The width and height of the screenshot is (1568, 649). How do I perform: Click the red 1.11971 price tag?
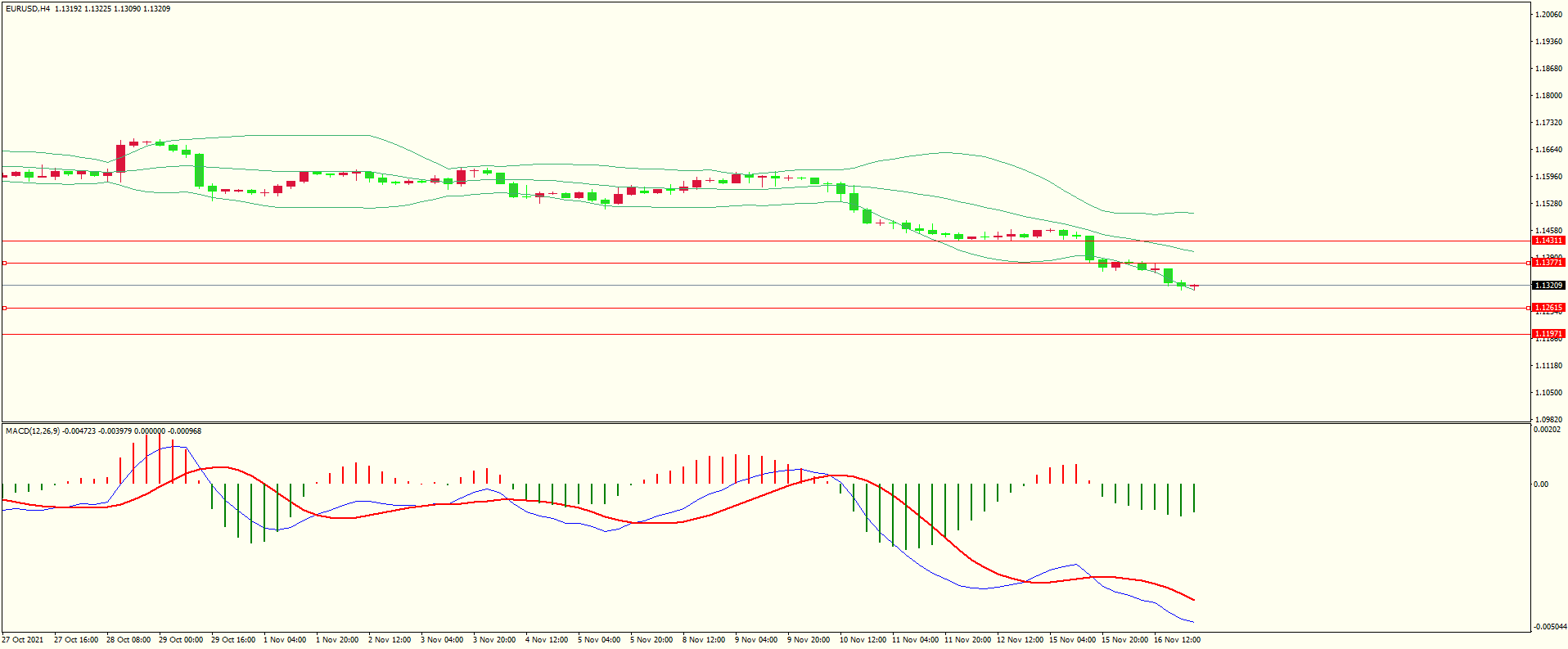point(1548,334)
